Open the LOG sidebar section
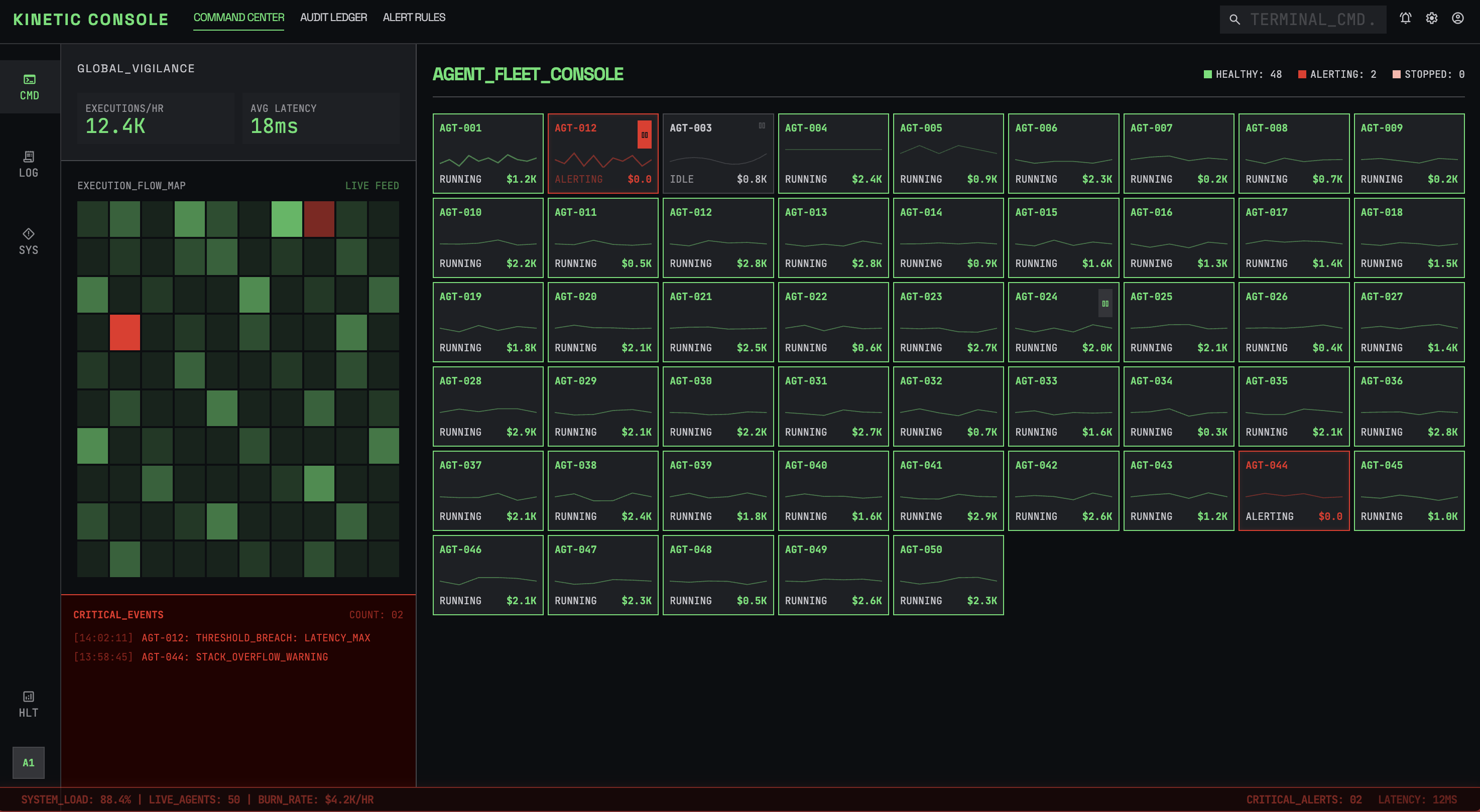 pos(29,164)
